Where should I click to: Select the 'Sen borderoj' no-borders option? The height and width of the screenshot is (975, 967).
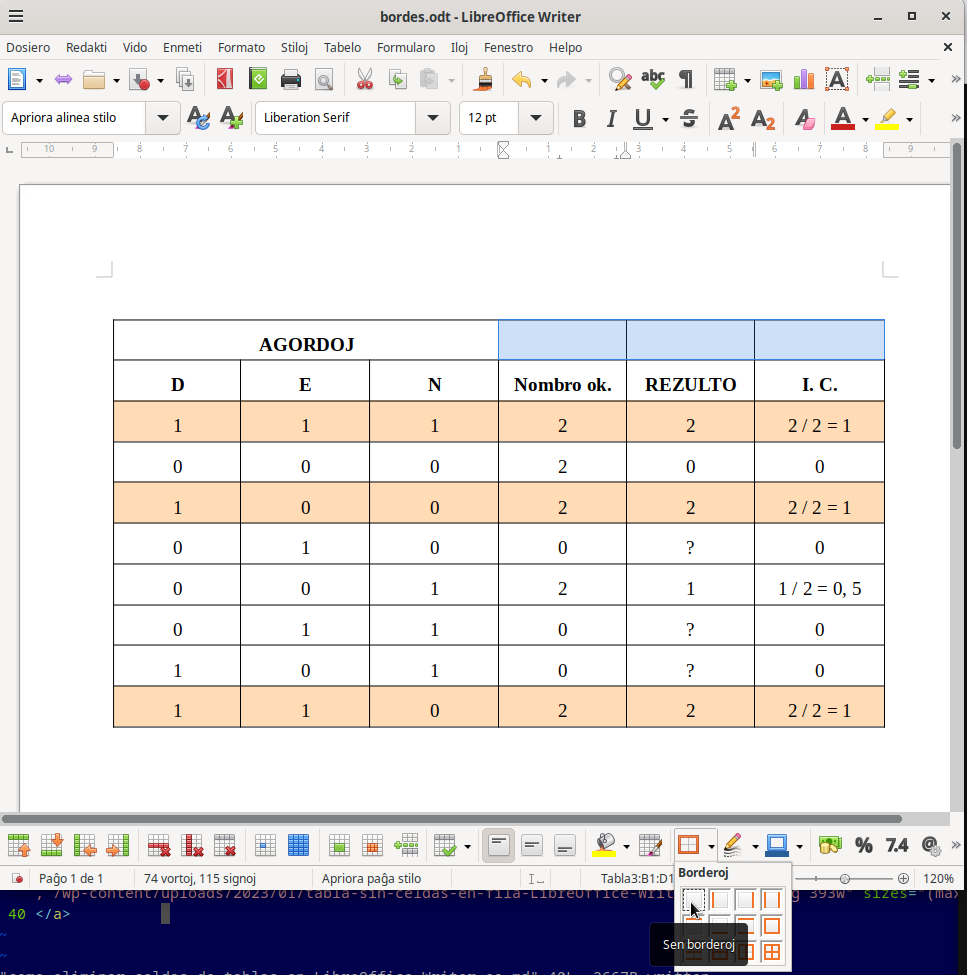point(693,900)
